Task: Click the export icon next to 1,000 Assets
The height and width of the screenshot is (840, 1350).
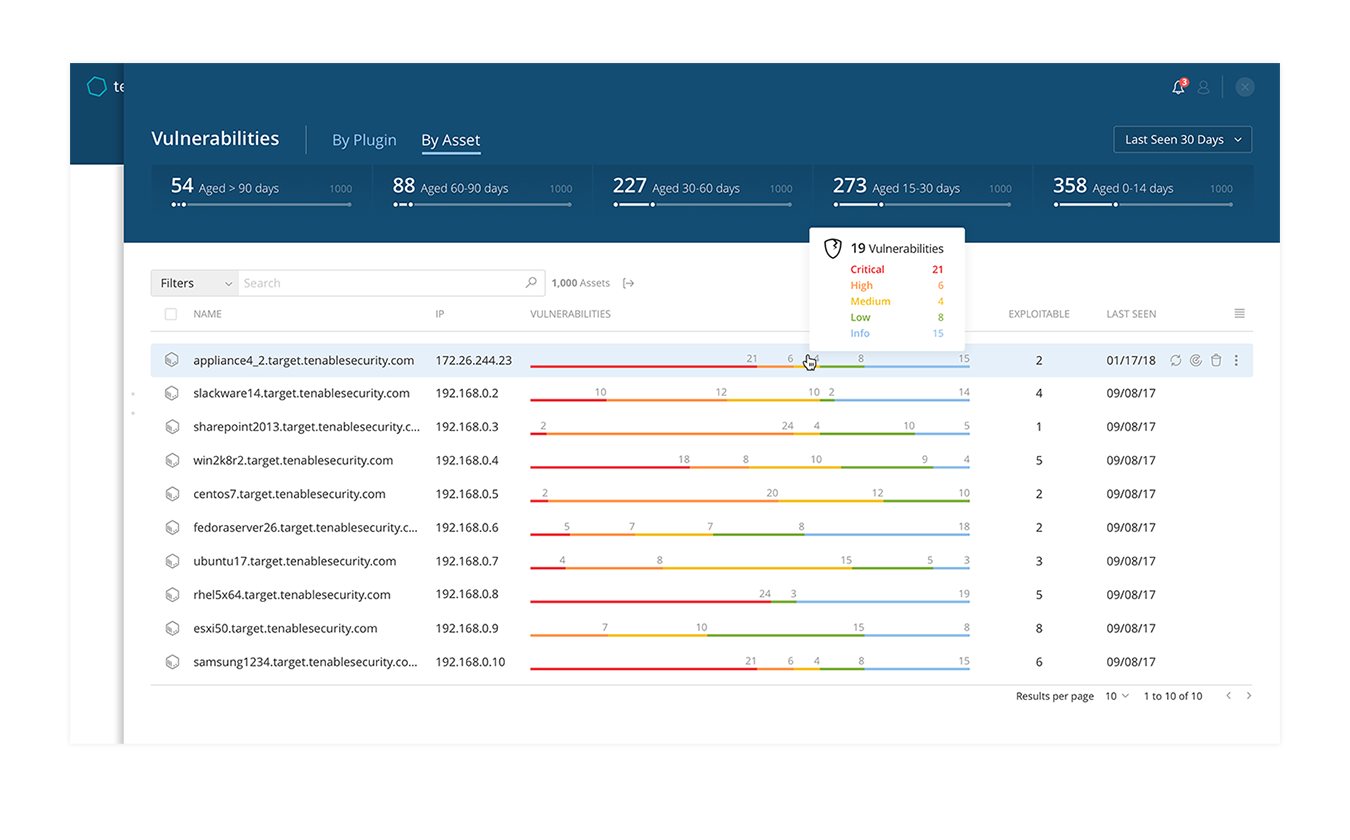Action: click(x=628, y=284)
